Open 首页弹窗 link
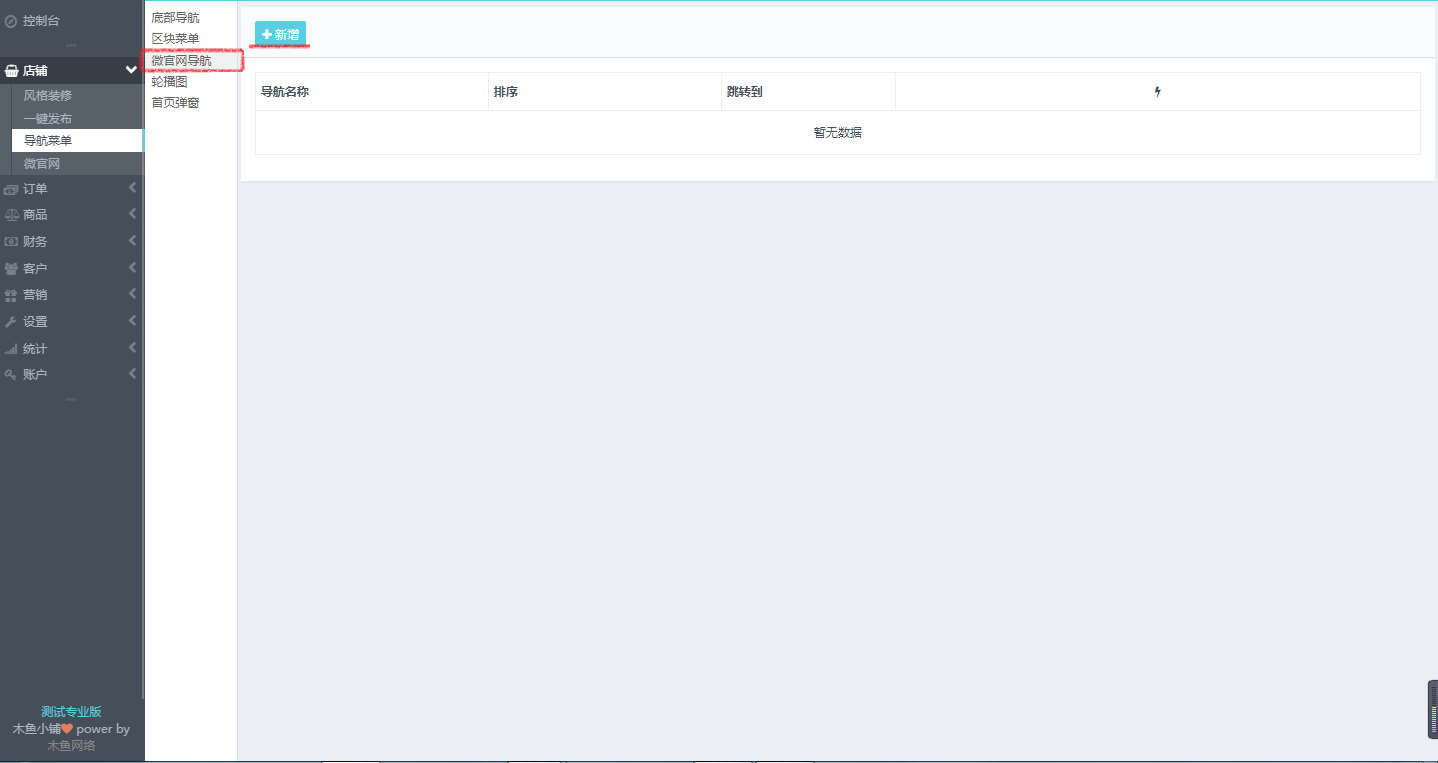The height and width of the screenshot is (763, 1438). click(175, 103)
